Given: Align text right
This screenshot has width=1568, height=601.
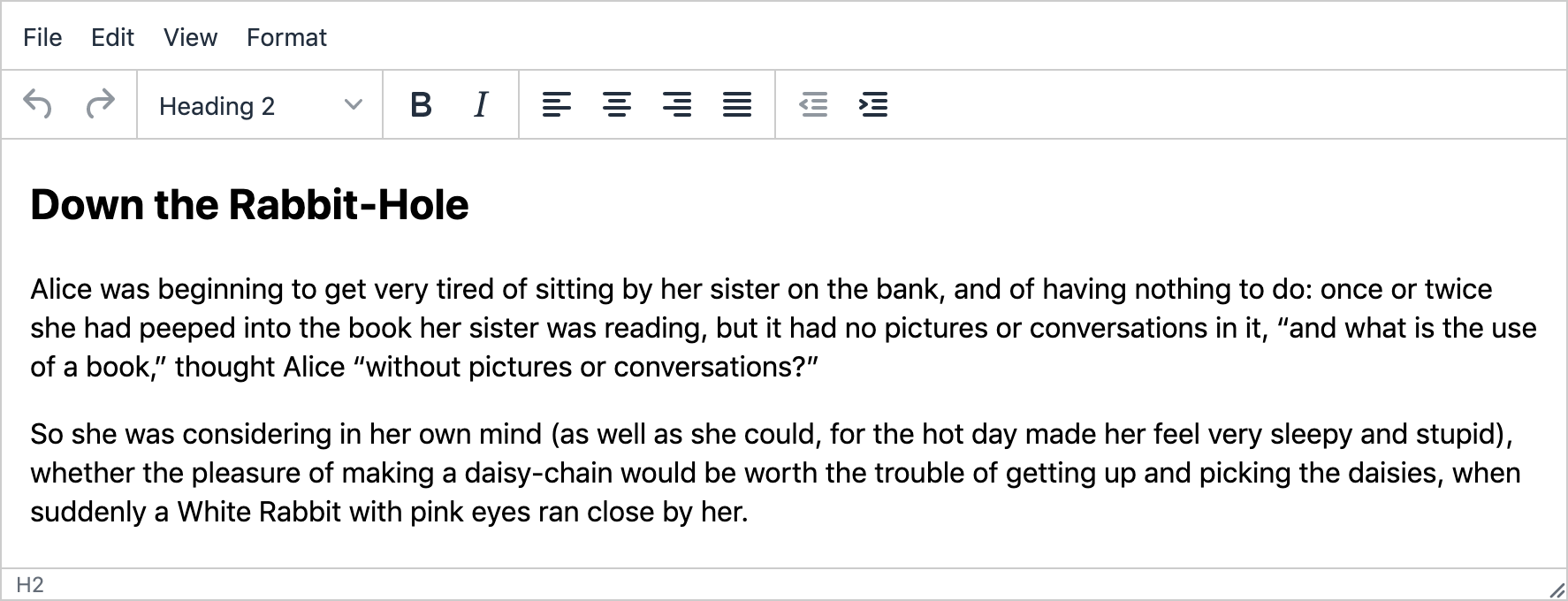Looking at the screenshot, I should (677, 104).
